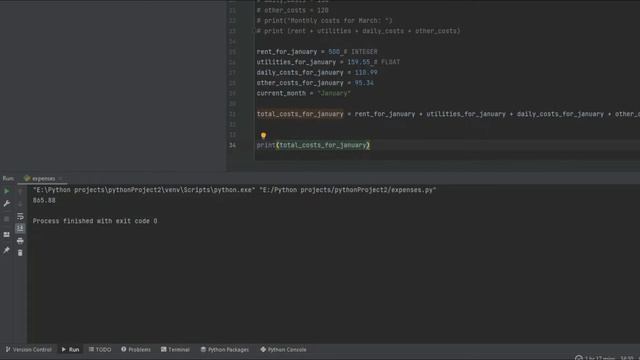Image resolution: width=640 pixels, height=360 pixels.
Task: Open Python Packages tool window
Action: [224, 349]
